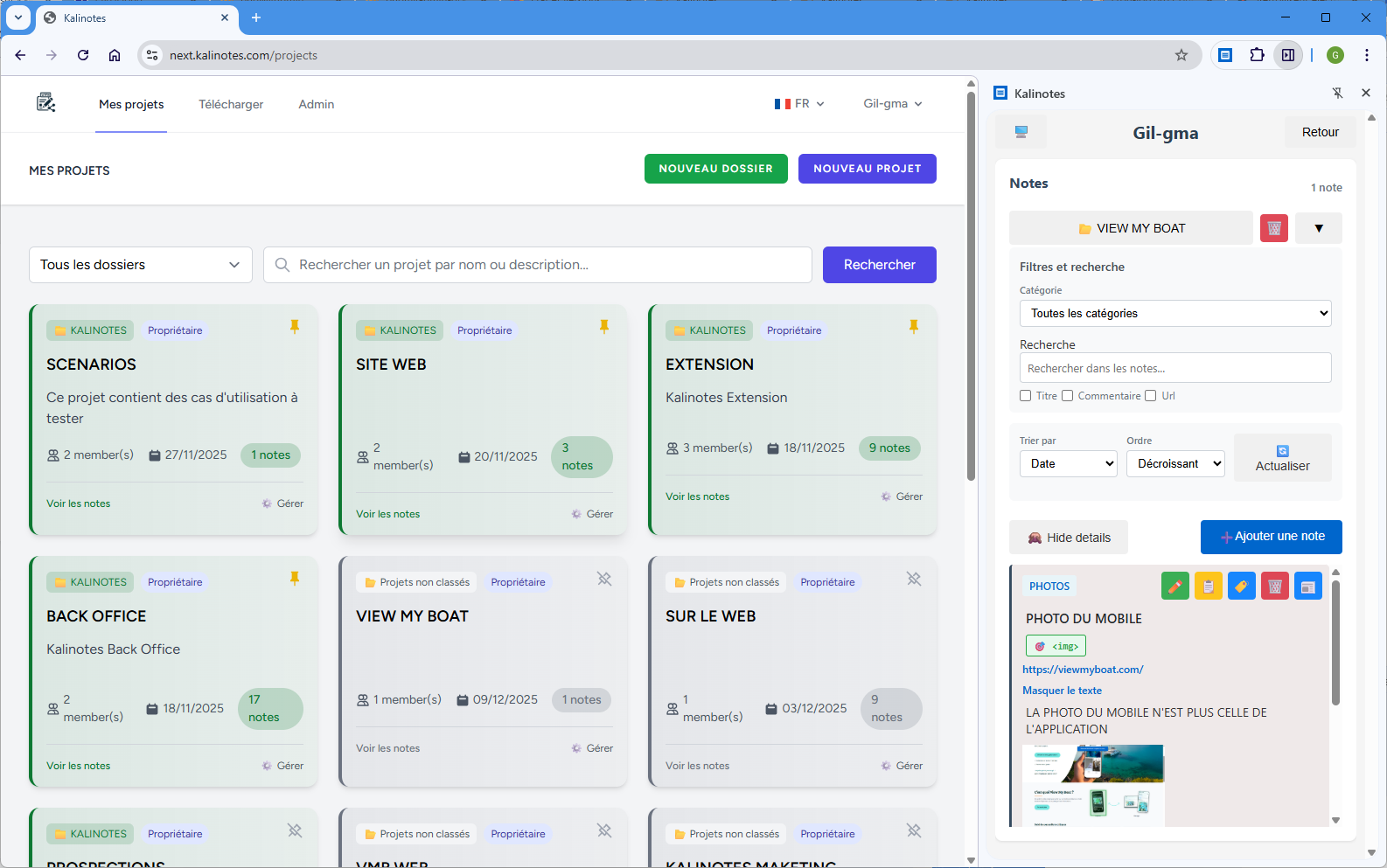Open the Télécharger menu item
This screenshot has width=1387, height=868.
[x=231, y=104]
